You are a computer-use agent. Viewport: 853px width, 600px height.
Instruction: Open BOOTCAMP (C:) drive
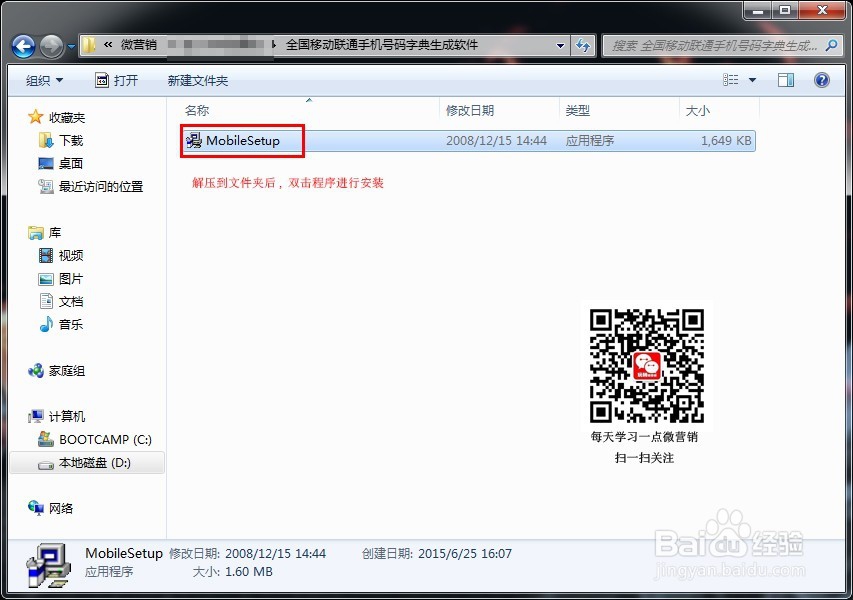(106, 440)
